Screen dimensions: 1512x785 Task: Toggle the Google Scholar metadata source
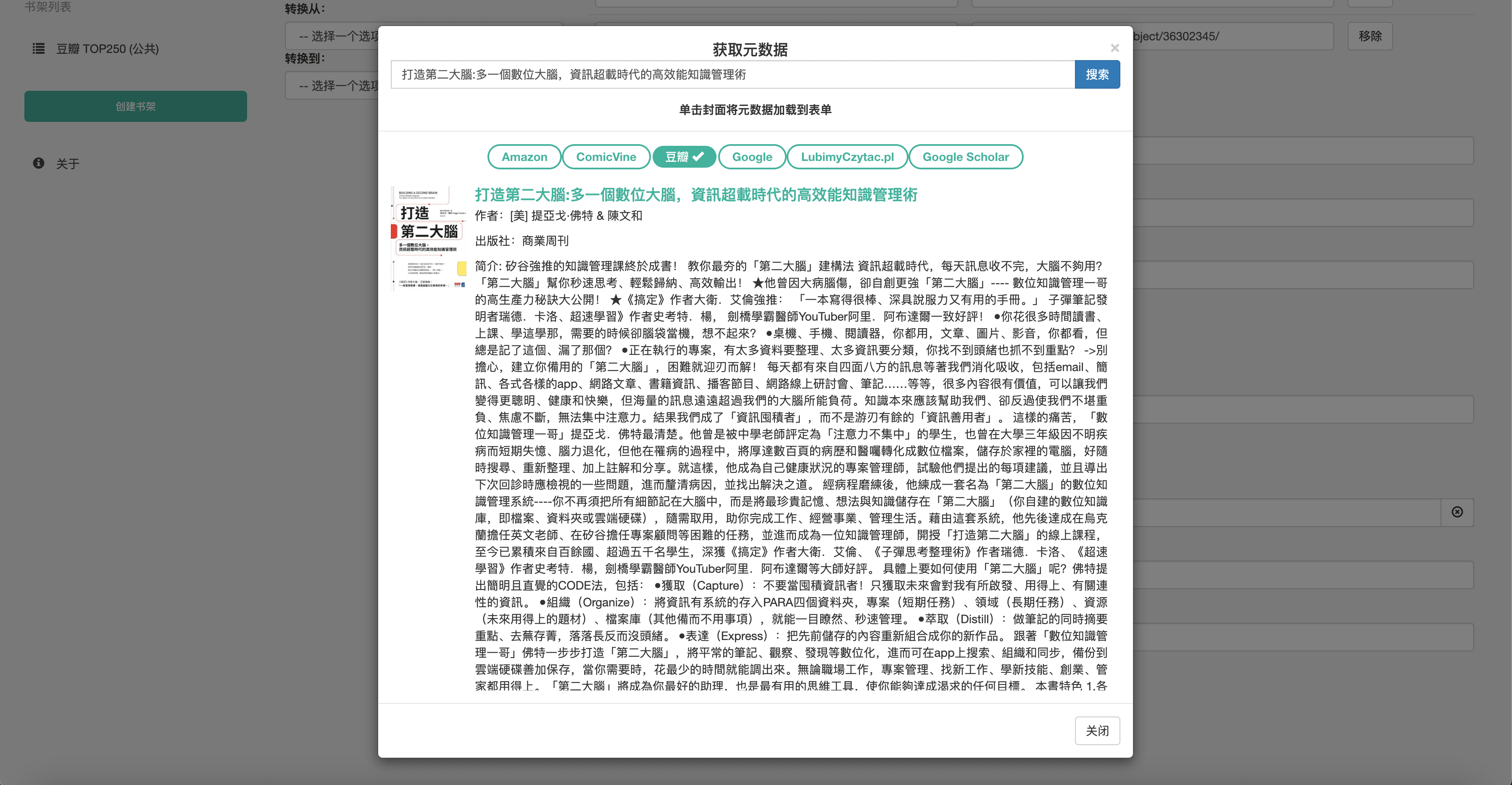click(x=966, y=157)
